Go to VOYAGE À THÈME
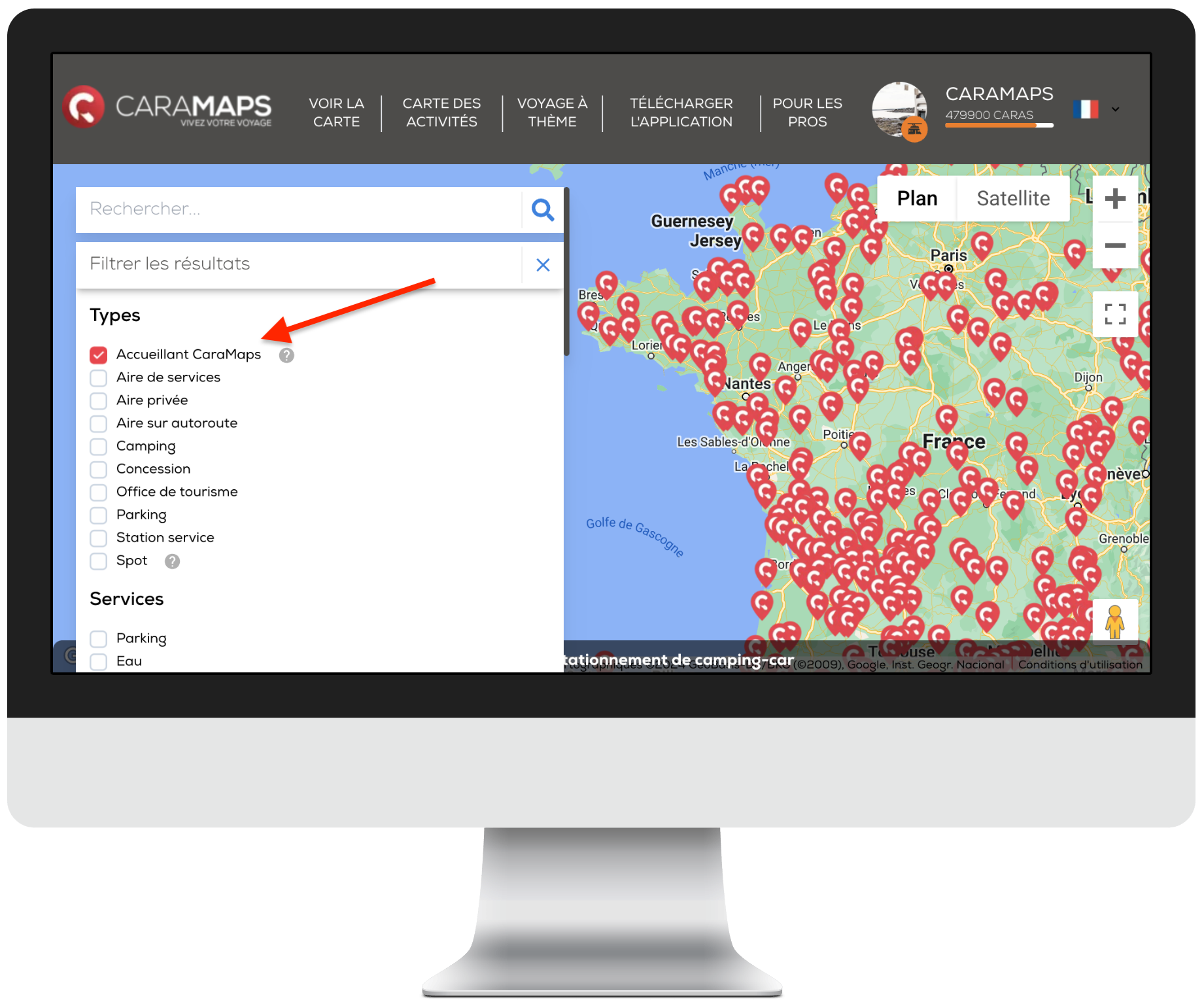Viewport: 1204px width, 1004px height. click(x=552, y=113)
